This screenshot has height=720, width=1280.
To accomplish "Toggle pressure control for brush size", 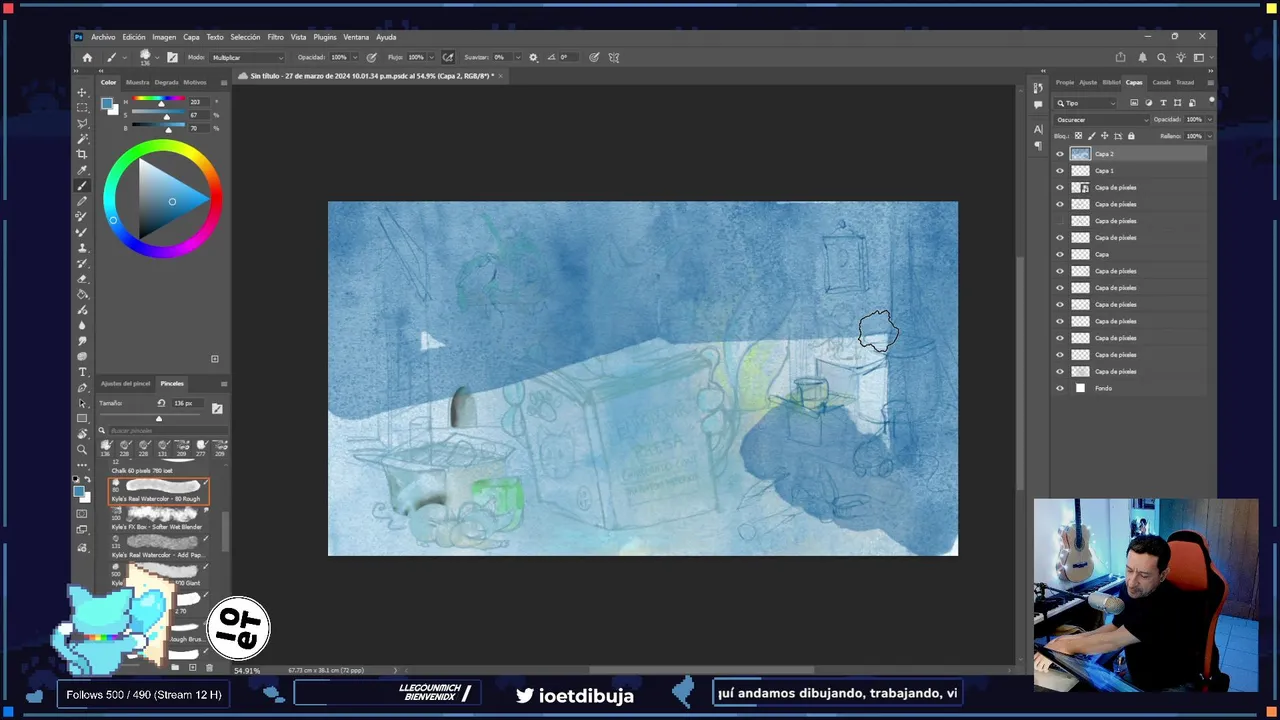I will 594,57.
